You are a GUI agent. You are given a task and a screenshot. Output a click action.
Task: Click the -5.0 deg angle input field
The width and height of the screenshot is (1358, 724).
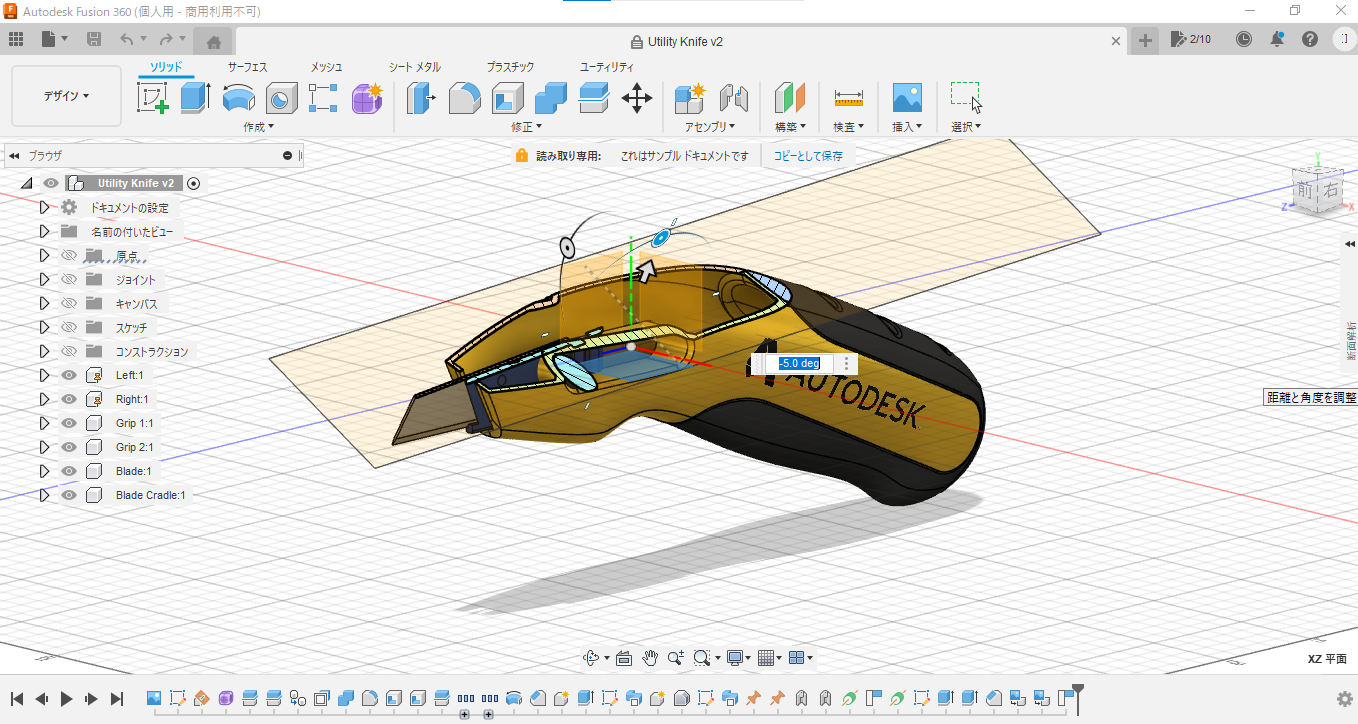point(797,364)
